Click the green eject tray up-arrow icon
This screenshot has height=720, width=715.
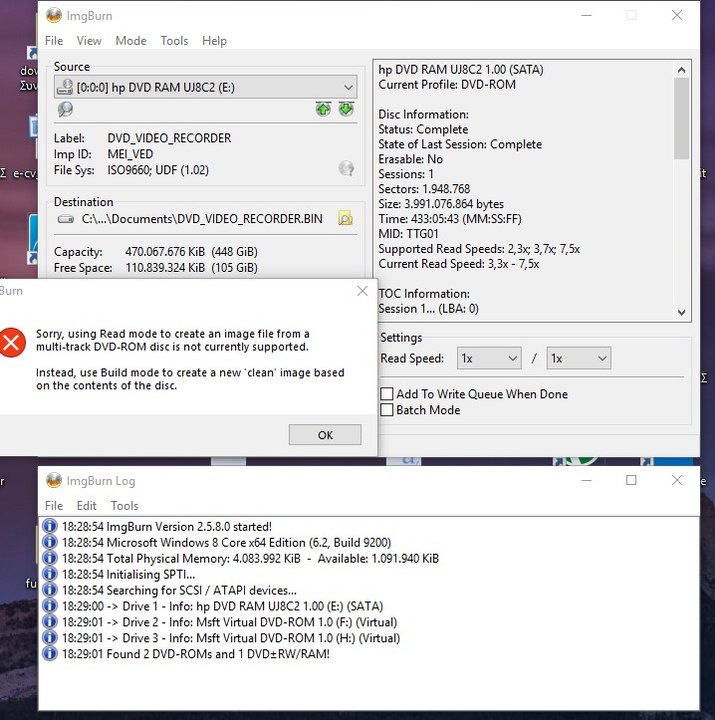[x=323, y=109]
